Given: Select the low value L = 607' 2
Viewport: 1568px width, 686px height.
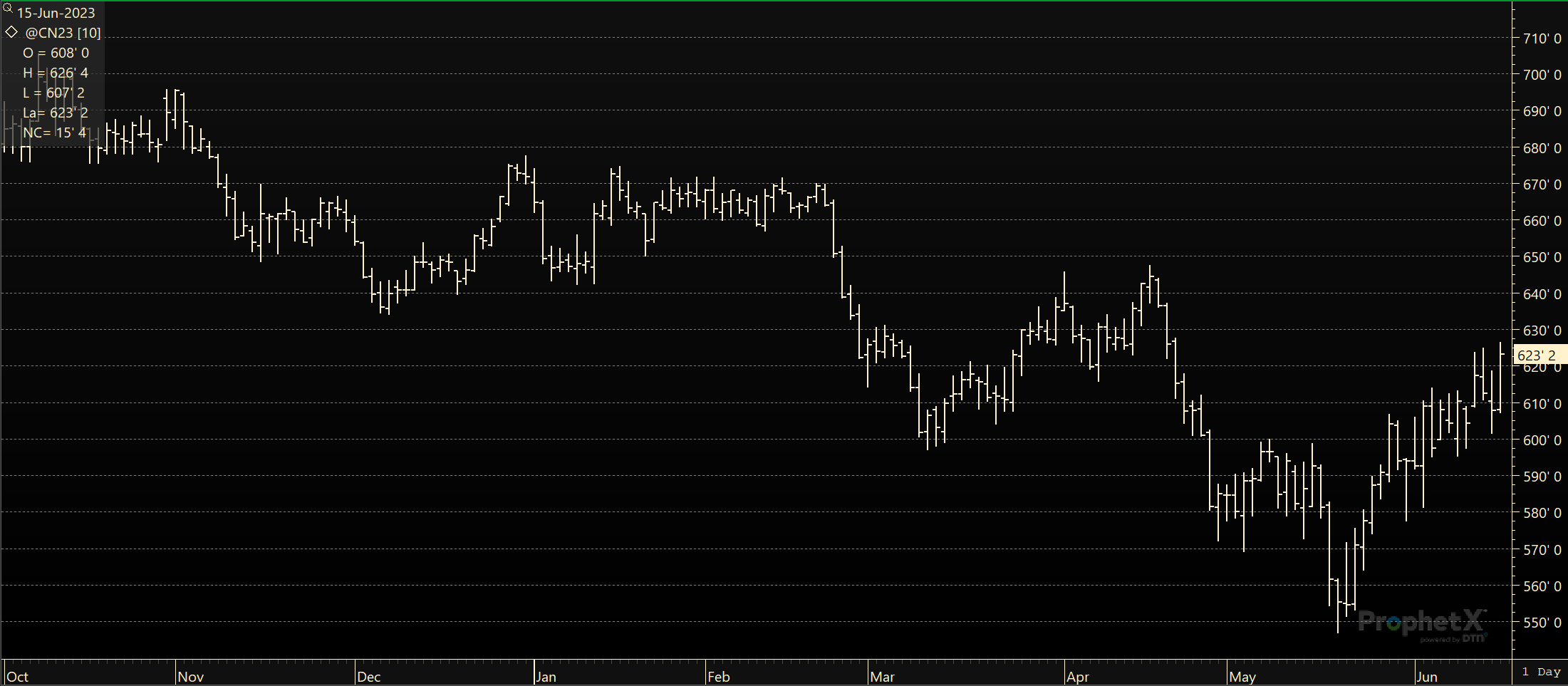Looking at the screenshot, I should pyautogui.click(x=53, y=93).
